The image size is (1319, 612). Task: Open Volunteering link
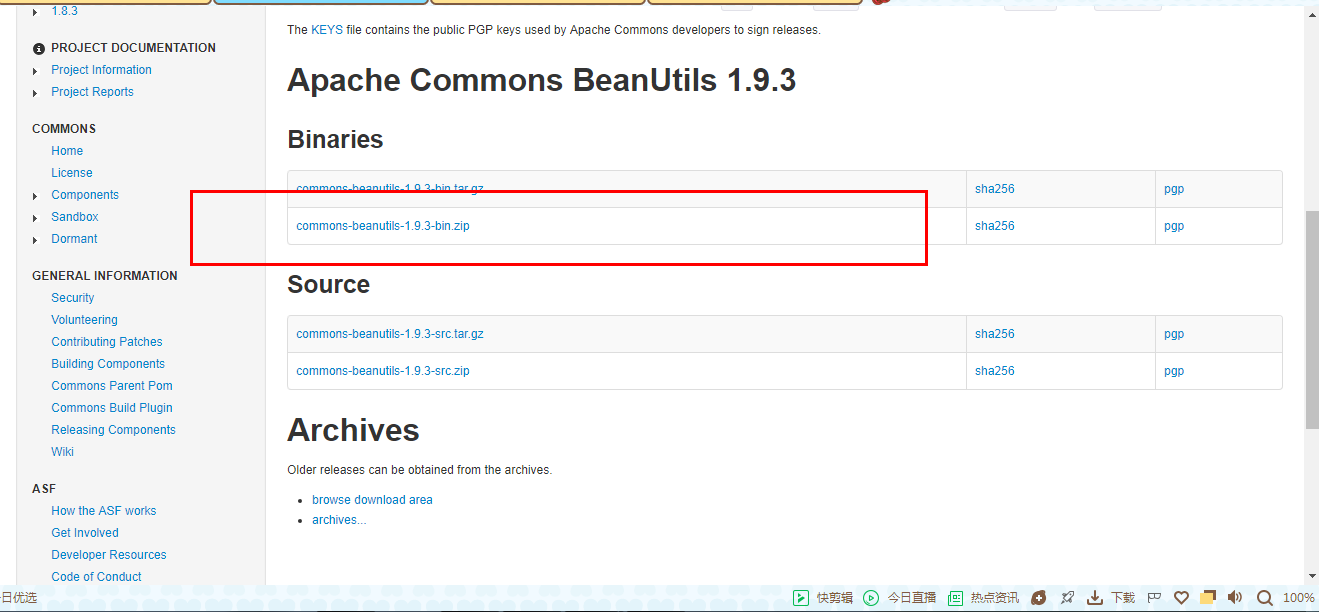click(84, 320)
